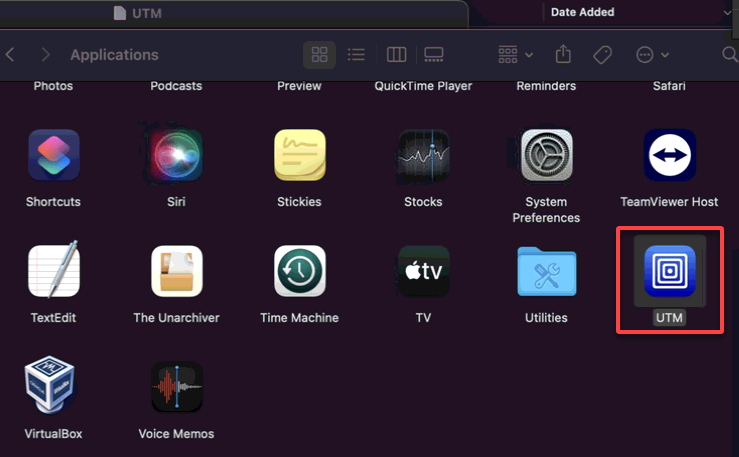Launch the VirtualBox app
This screenshot has width=739, height=457.
(x=53, y=388)
